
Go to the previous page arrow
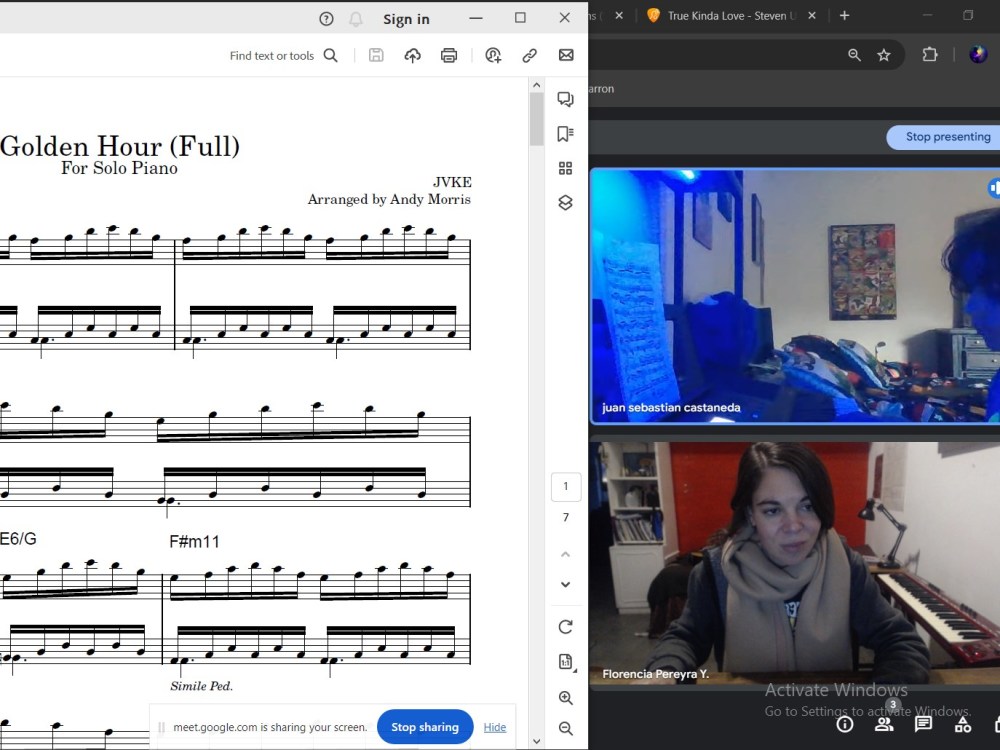tap(565, 555)
